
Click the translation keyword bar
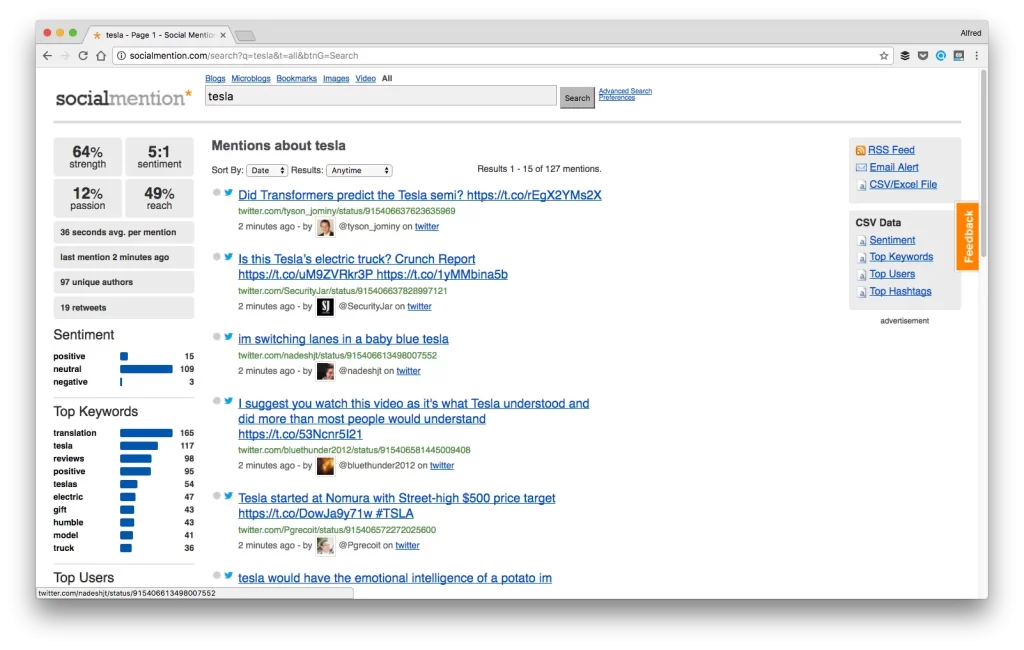click(146, 433)
